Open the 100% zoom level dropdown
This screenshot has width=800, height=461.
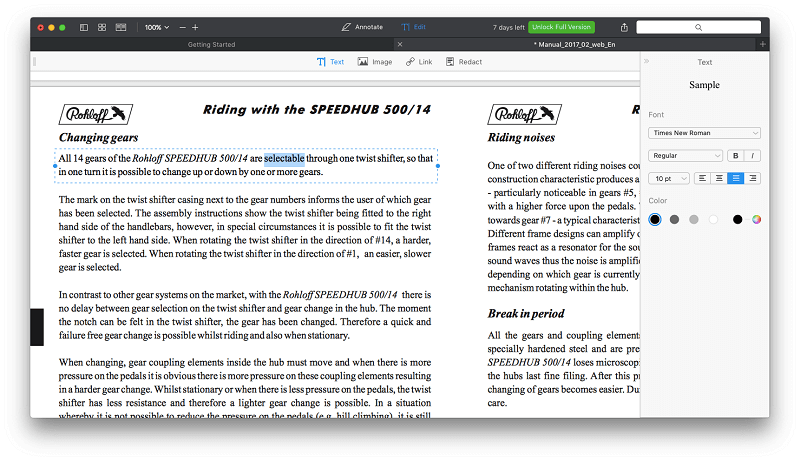pyautogui.click(x=157, y=28)
